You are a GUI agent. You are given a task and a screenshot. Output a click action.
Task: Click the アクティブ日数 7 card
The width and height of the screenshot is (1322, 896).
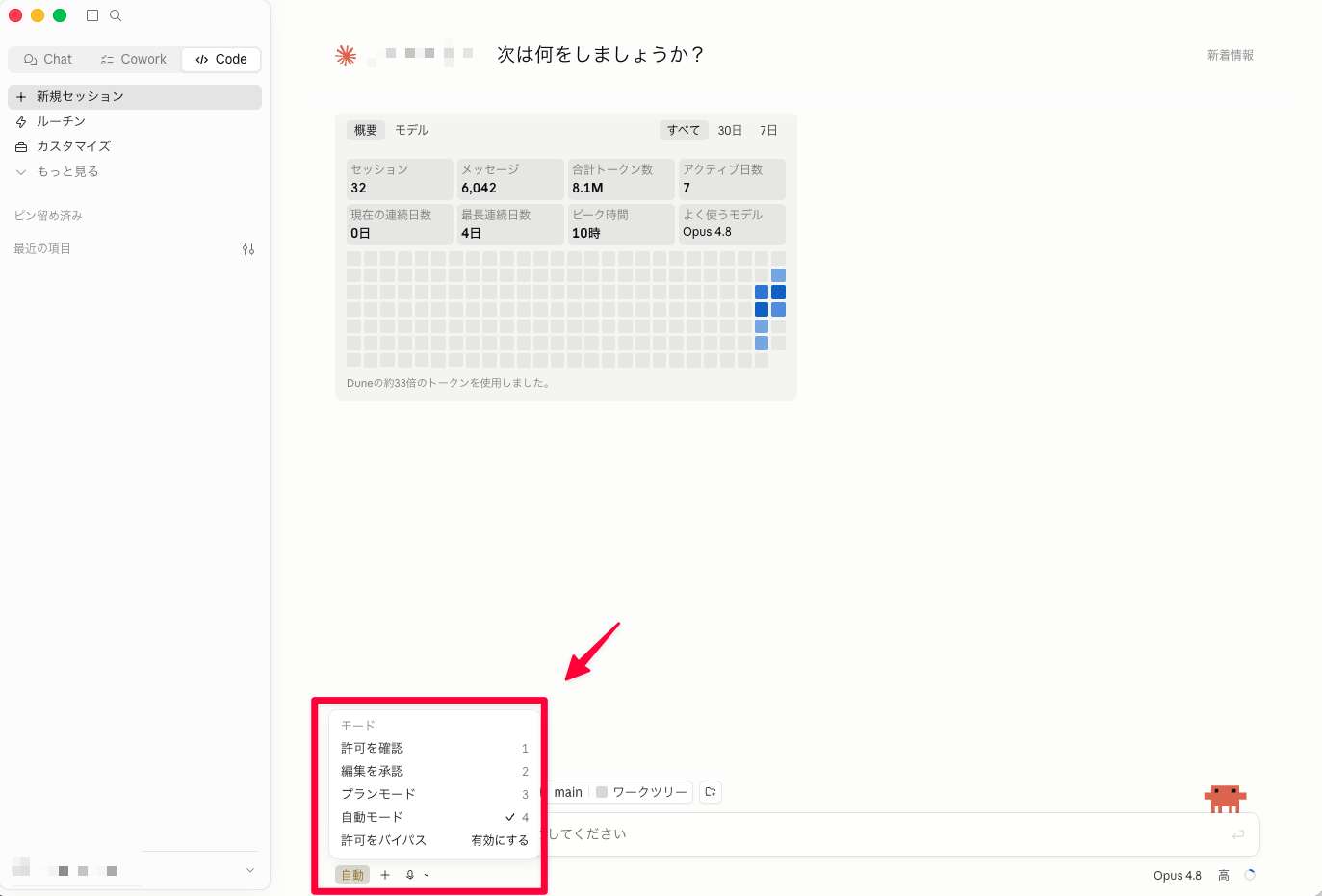click(732, 179)
